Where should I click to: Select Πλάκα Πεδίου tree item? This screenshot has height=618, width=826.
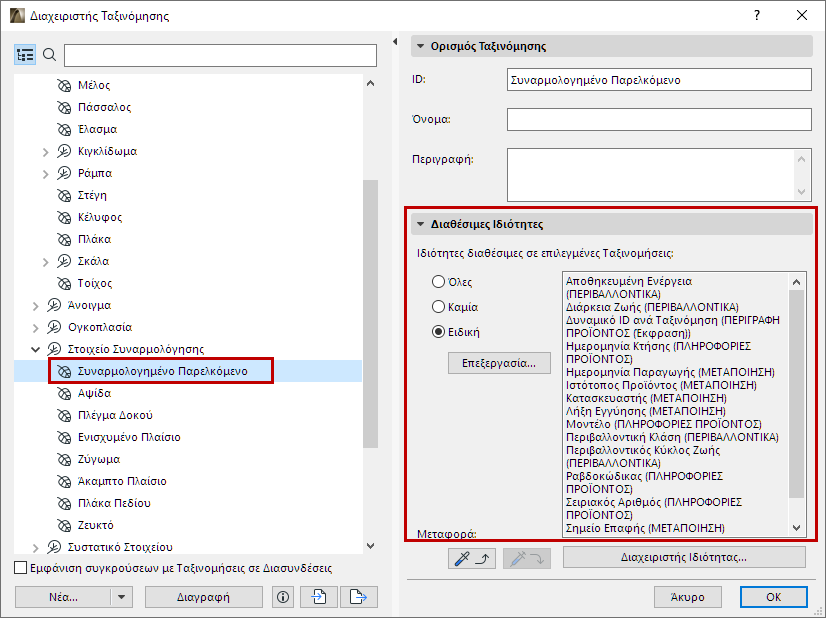click(x=114, y=504)
